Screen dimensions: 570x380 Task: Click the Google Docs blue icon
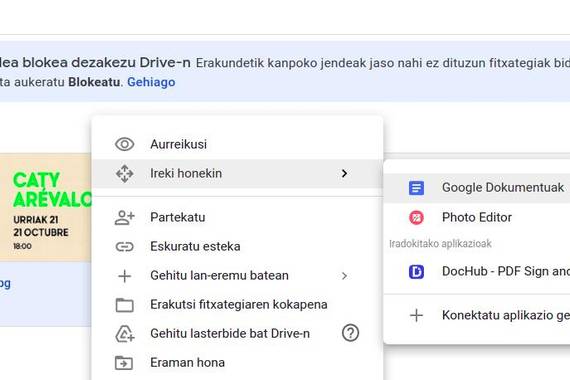(x=416, y=188)
